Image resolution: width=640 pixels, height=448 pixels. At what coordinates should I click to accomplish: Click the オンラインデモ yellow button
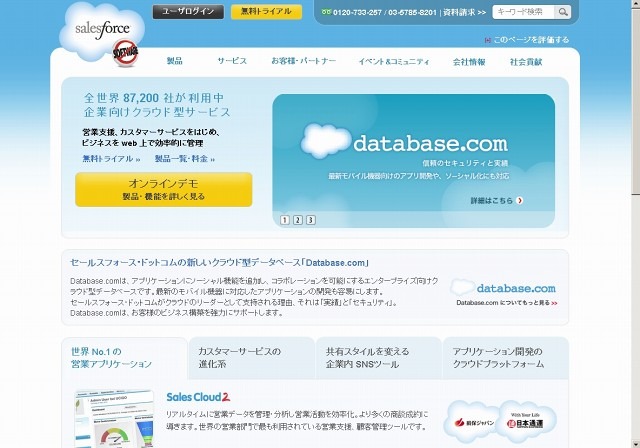click(x=164, y=189)
